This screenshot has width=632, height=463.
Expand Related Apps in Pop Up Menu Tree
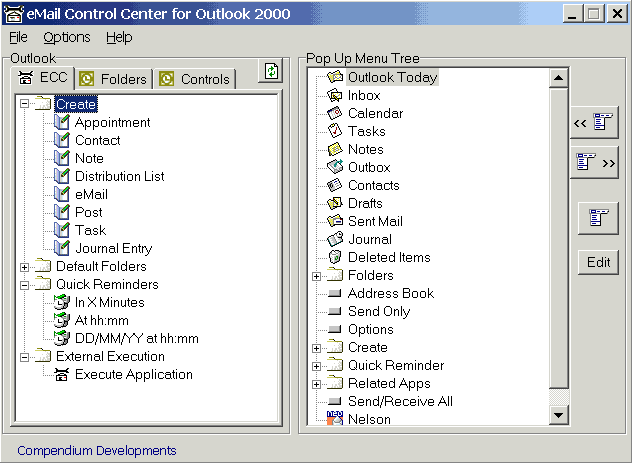[316, 384]
